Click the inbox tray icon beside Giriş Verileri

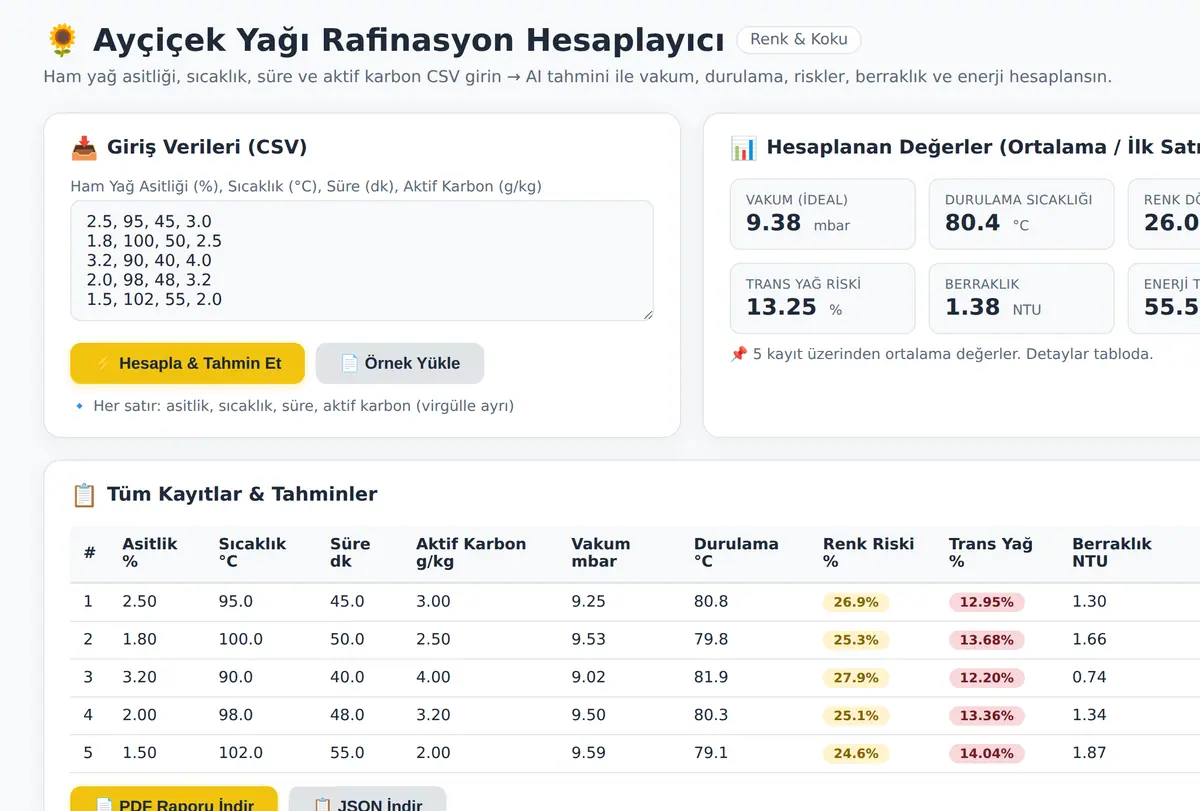[84, 148]
